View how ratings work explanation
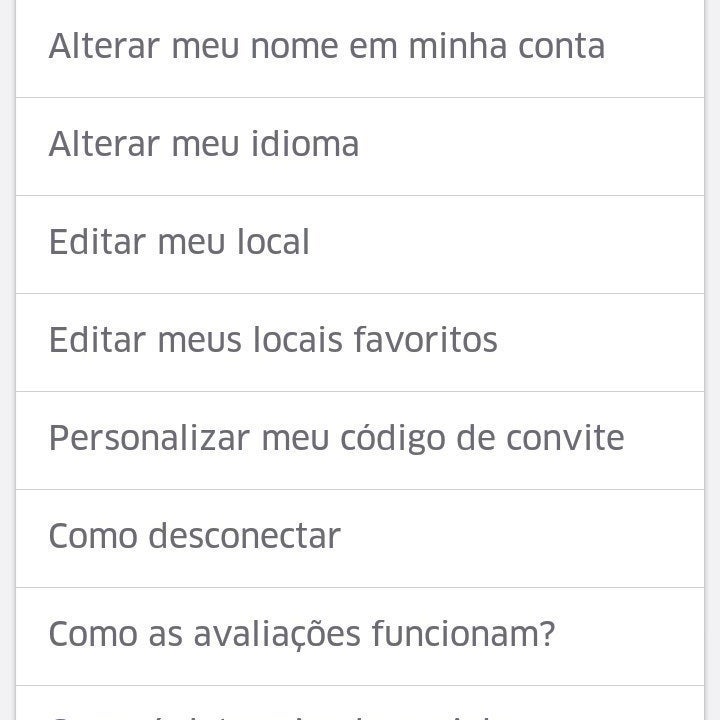The width and height of the screenshot is (720, 720). coord(360,636)
